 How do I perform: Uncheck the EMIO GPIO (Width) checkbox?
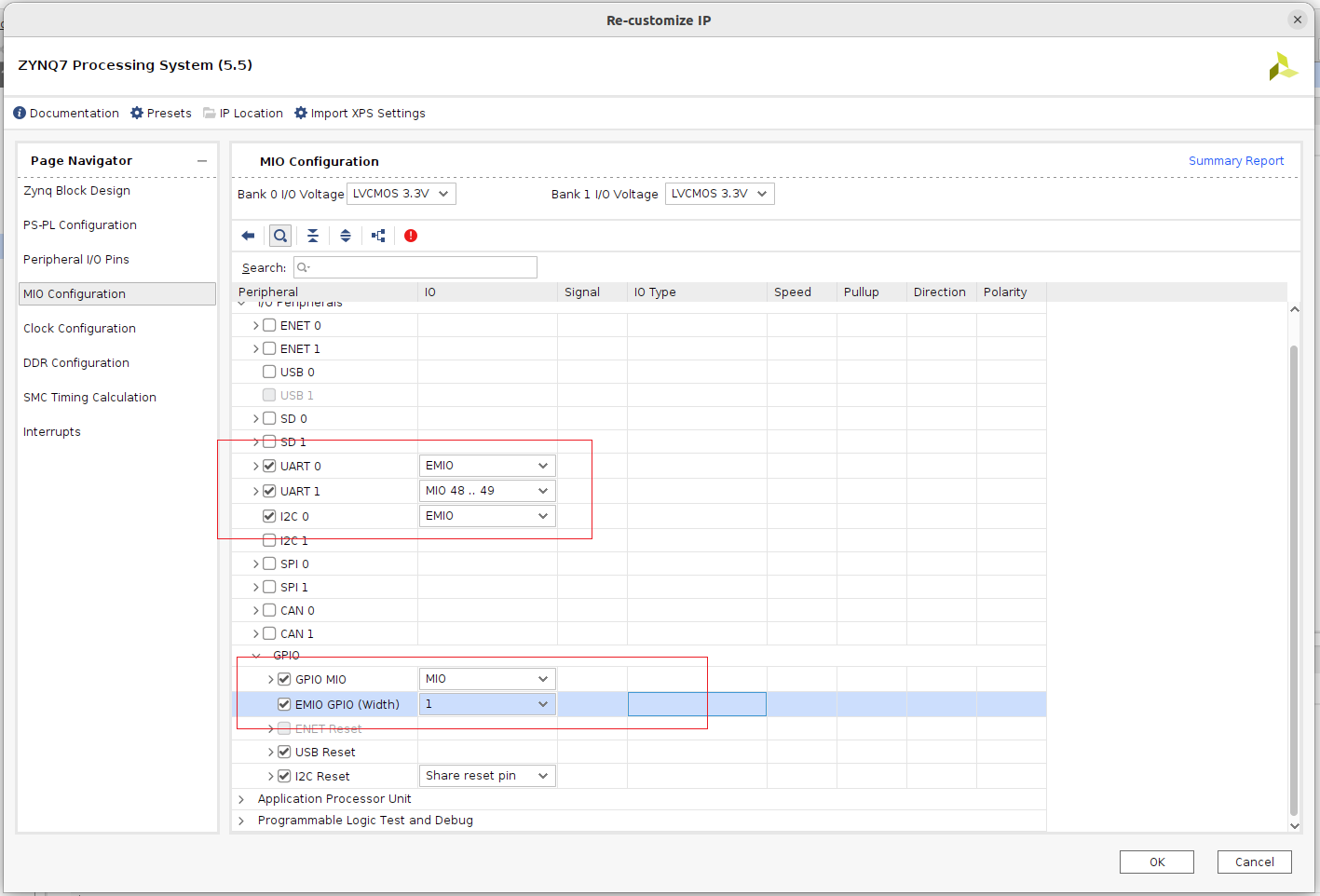click(x=284, y=704)
